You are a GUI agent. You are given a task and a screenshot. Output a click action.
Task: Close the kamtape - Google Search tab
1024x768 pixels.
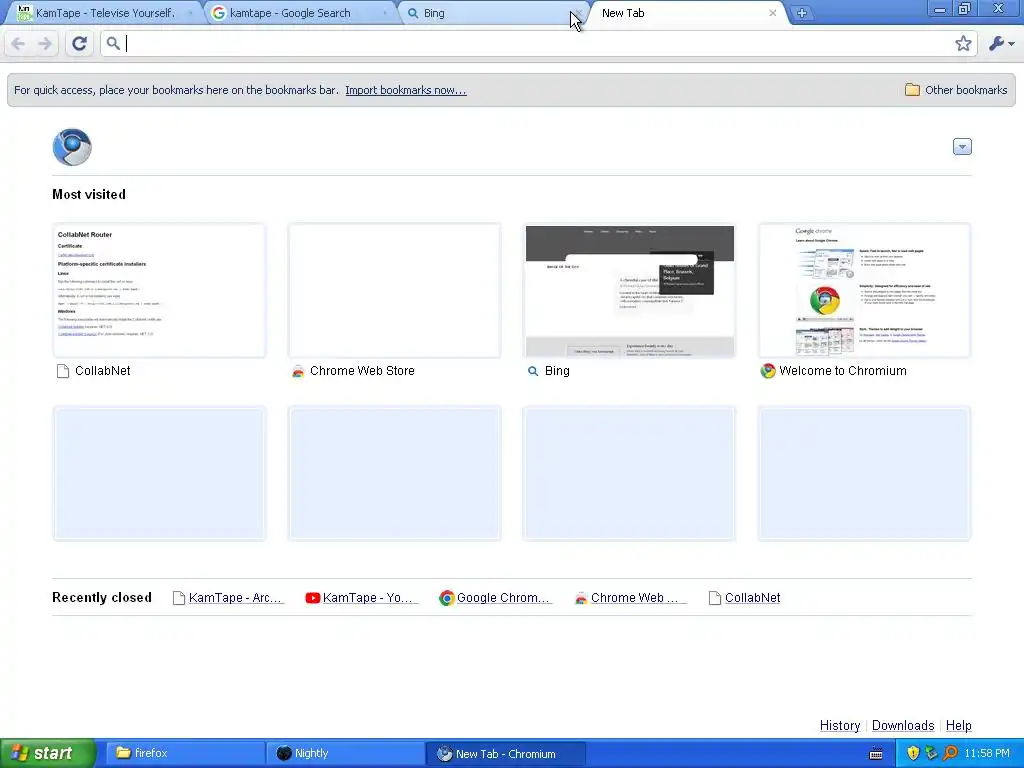385,13
